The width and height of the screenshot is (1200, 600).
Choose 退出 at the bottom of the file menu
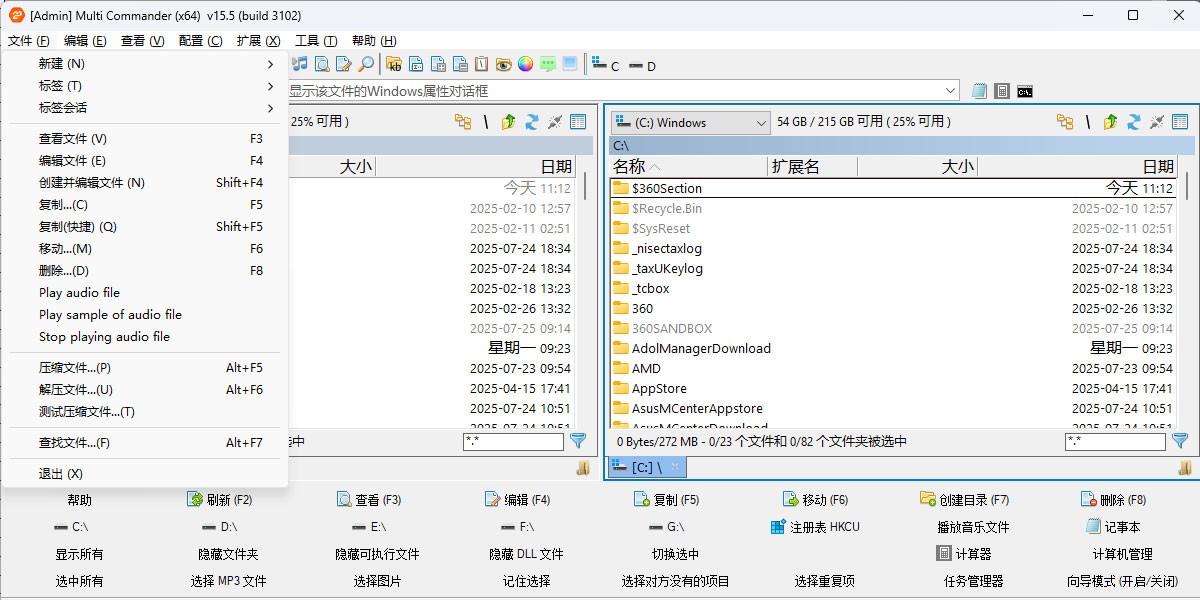60,474
